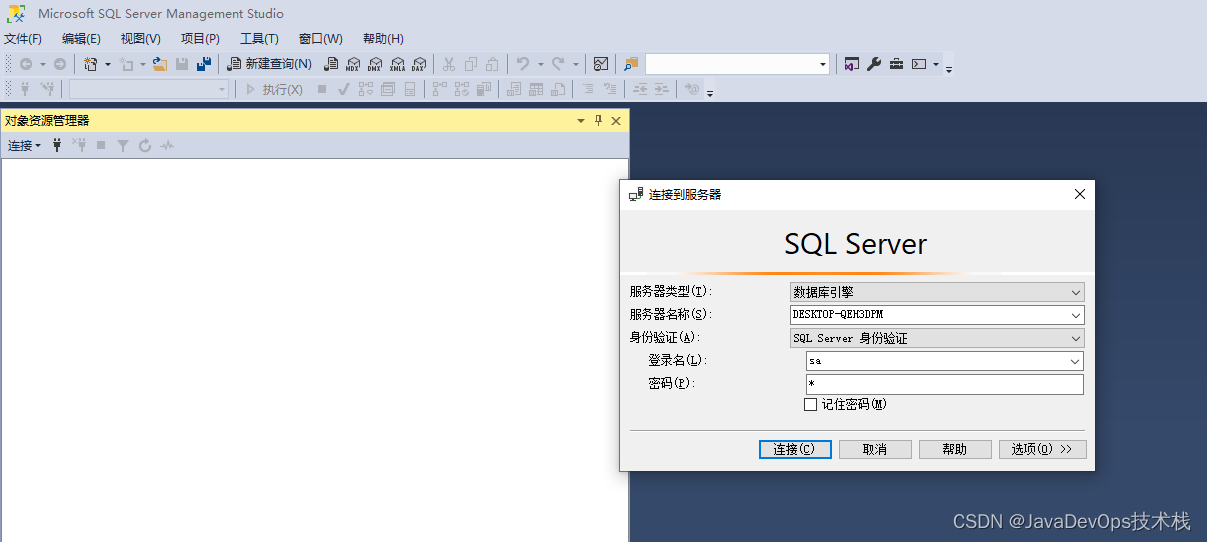The width and height of the screenshot is (1207, 542).
Task: Open the 窗口(W) menu
Action: click(x=321, y=39)
